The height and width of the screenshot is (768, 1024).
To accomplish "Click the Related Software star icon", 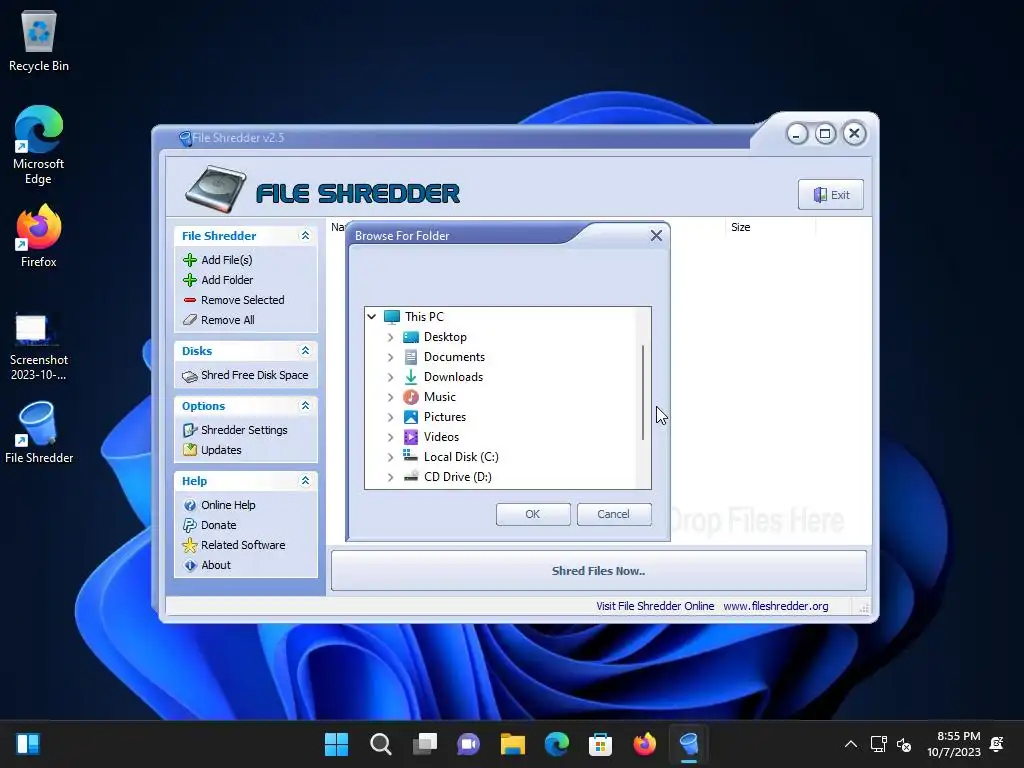I will pos(190,545).
